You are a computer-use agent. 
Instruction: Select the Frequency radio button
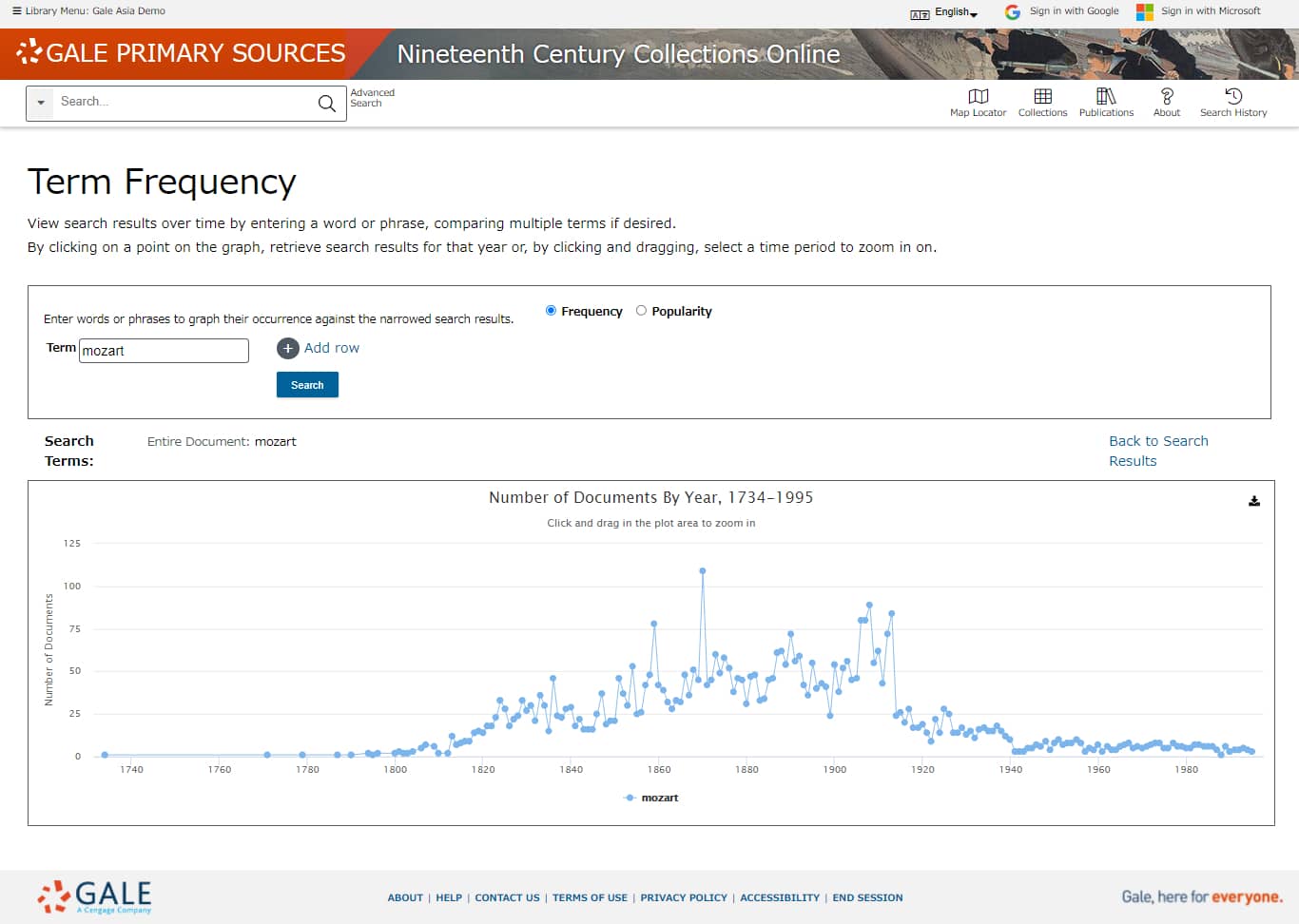pyautogui.click(x=551, y=310)
